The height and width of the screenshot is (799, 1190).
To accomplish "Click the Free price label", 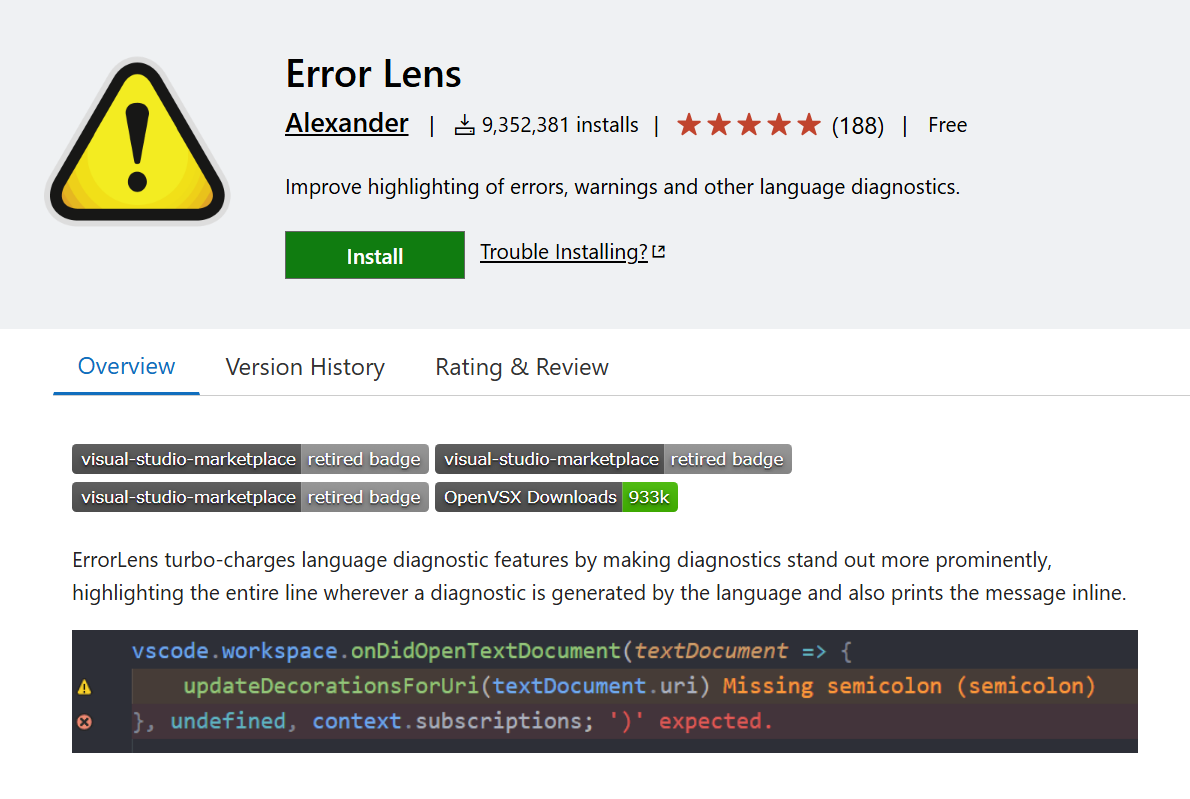I will pyautogui.click(x=947, y=124).
